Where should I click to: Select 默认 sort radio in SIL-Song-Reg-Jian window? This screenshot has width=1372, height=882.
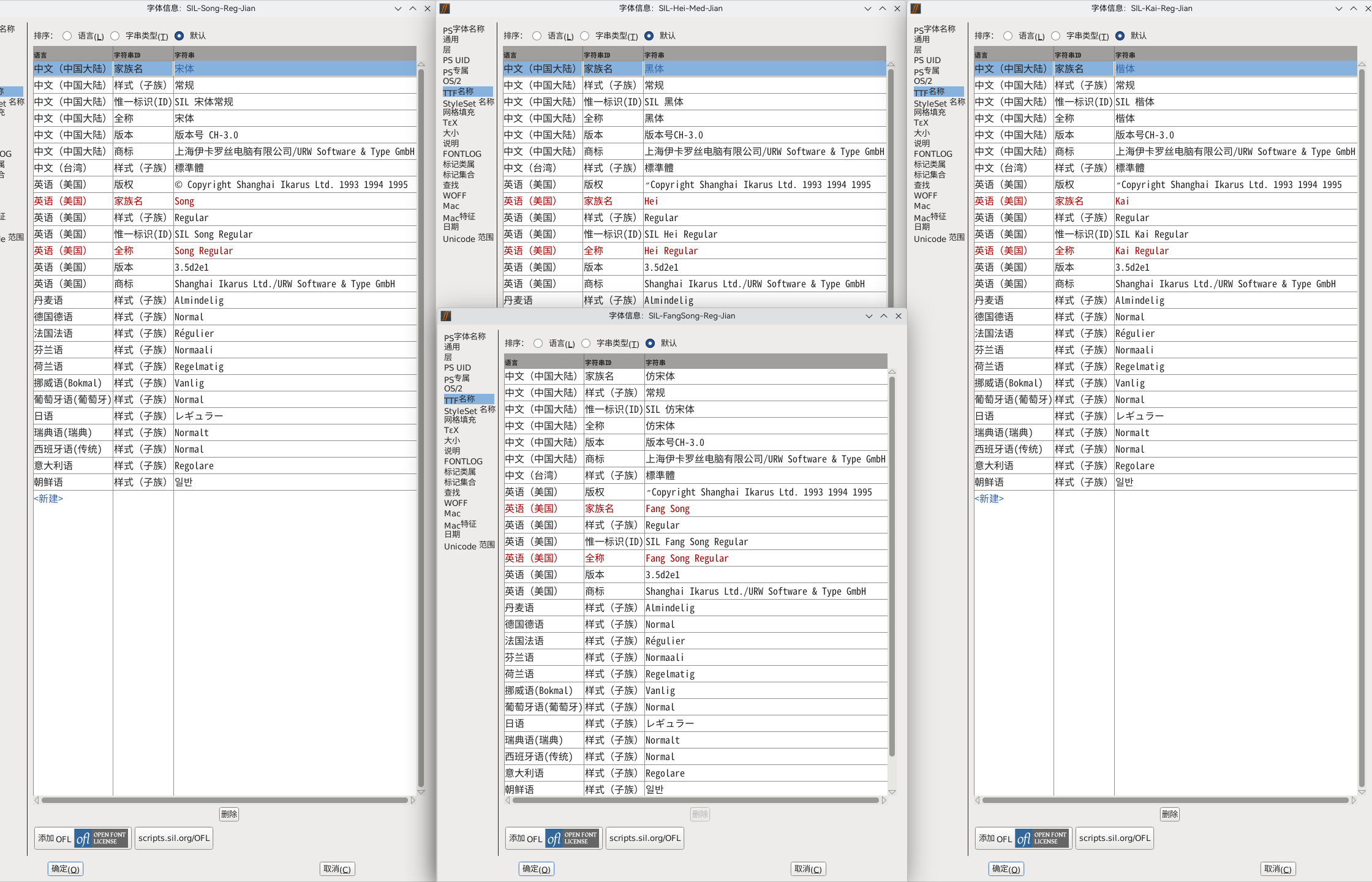[x=179, y=36]
